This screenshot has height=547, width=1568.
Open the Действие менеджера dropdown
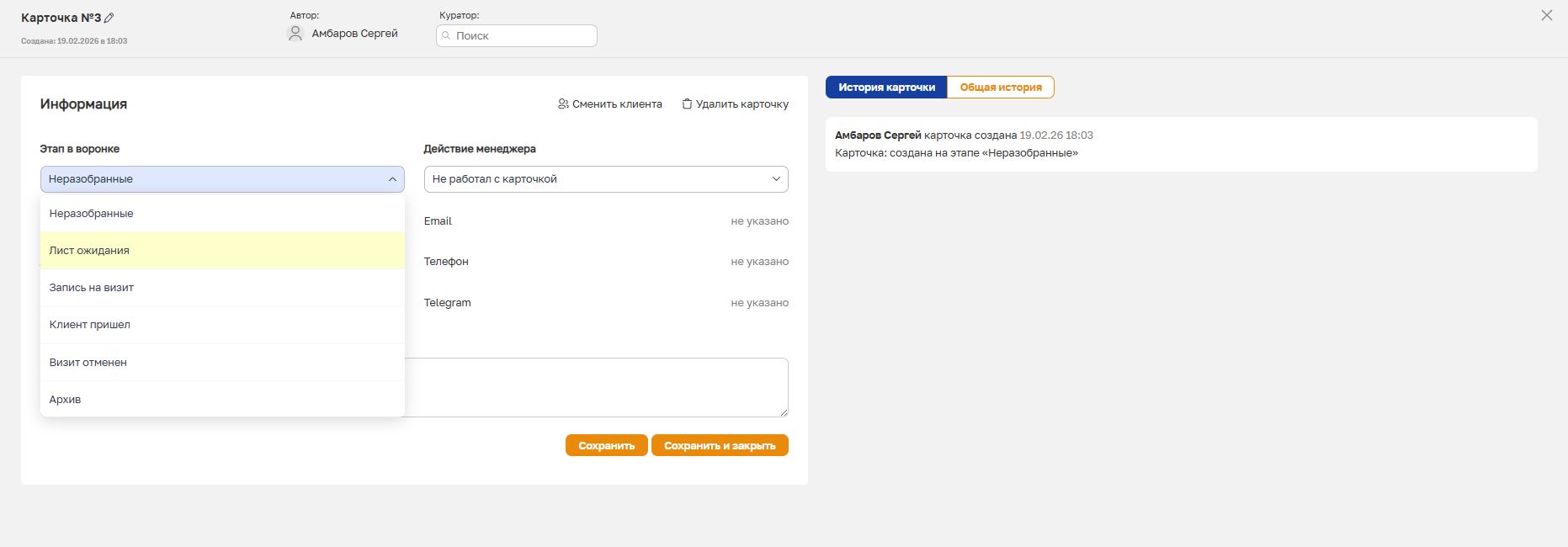606,179
